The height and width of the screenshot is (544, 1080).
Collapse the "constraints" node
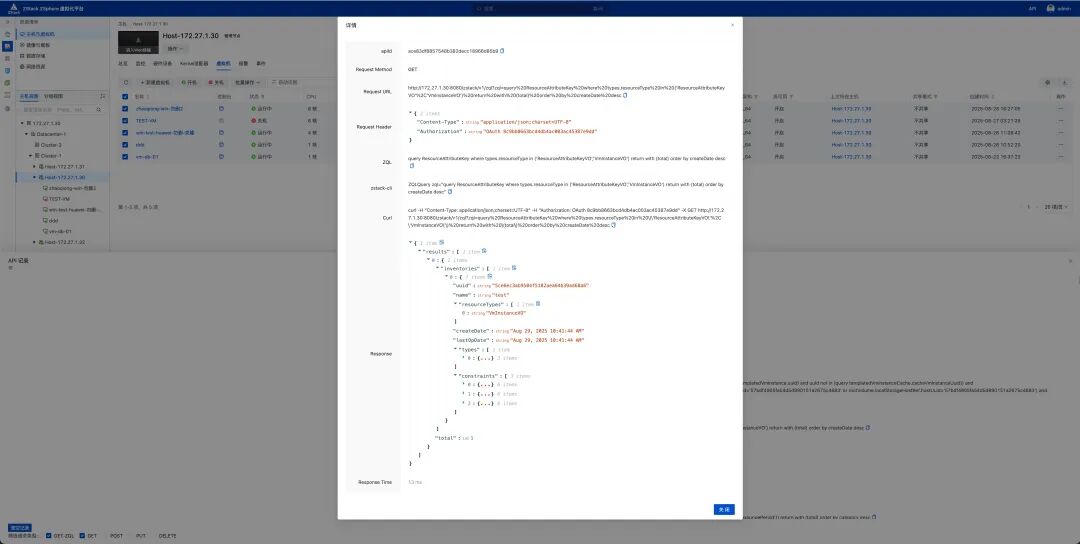pos(455,376)
